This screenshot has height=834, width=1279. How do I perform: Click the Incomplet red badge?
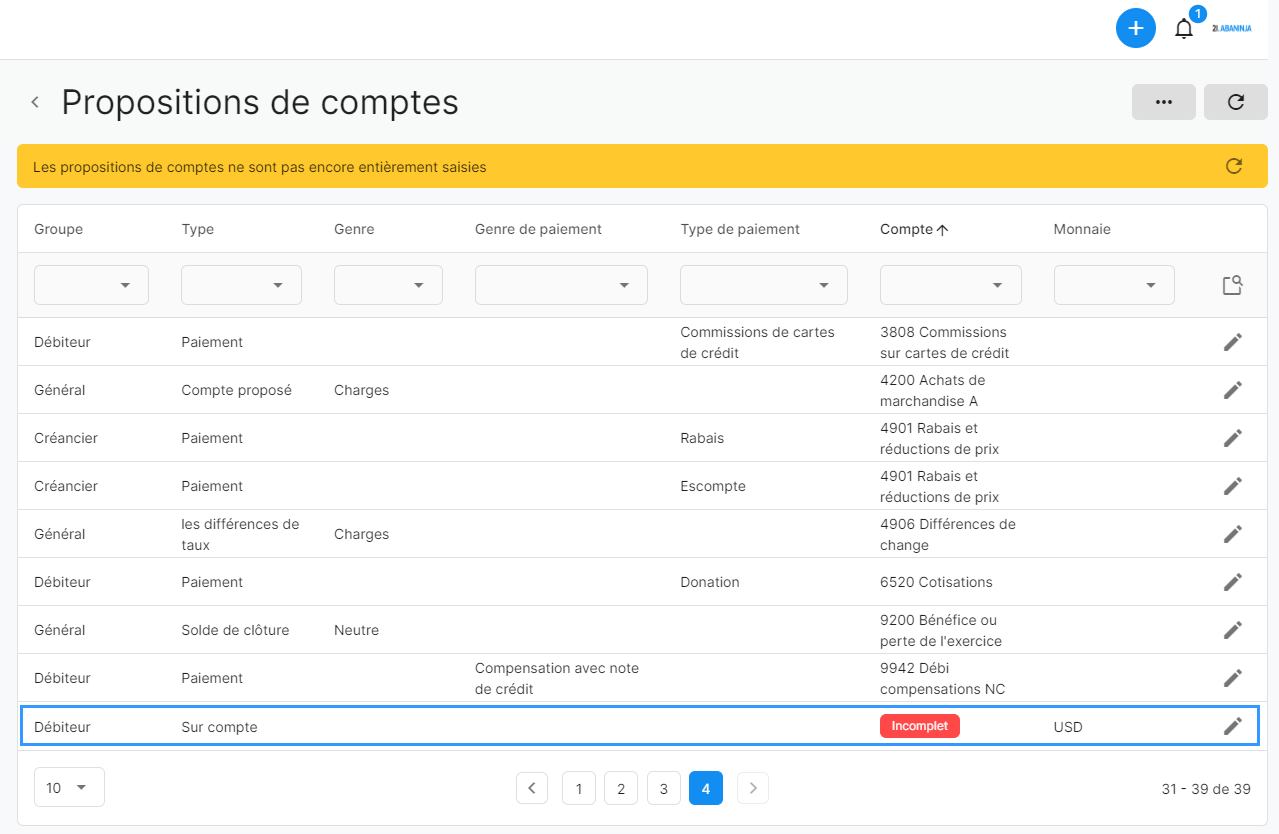919,725
